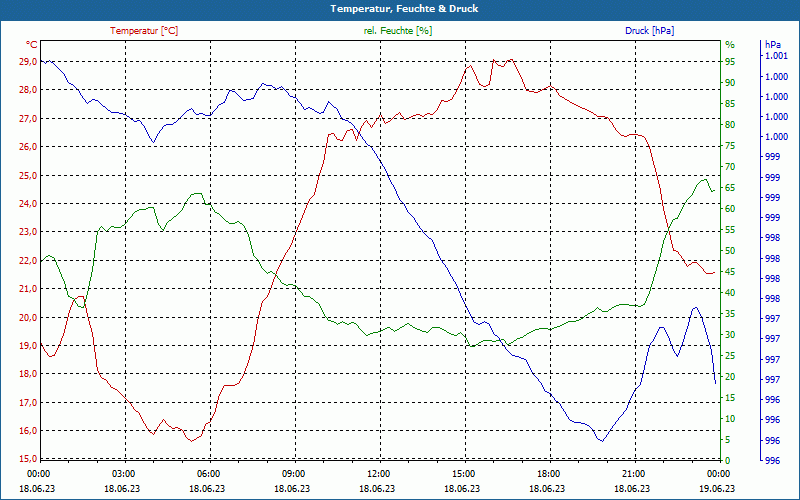Click the '24,0' temperature axis value

(28, 204)
